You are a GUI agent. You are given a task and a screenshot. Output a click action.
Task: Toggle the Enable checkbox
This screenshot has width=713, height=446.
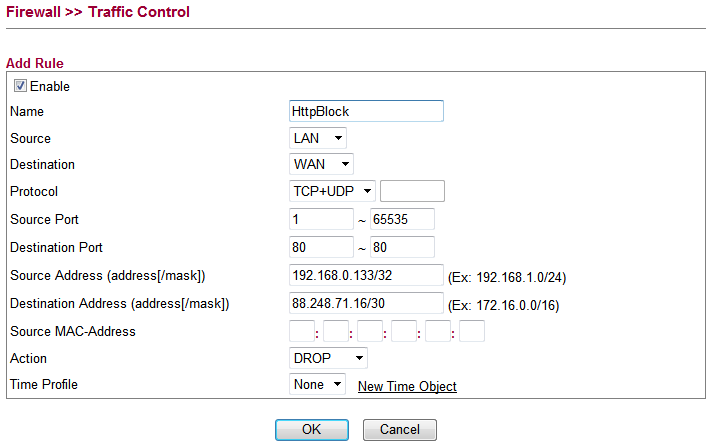[x=20, y=87]
